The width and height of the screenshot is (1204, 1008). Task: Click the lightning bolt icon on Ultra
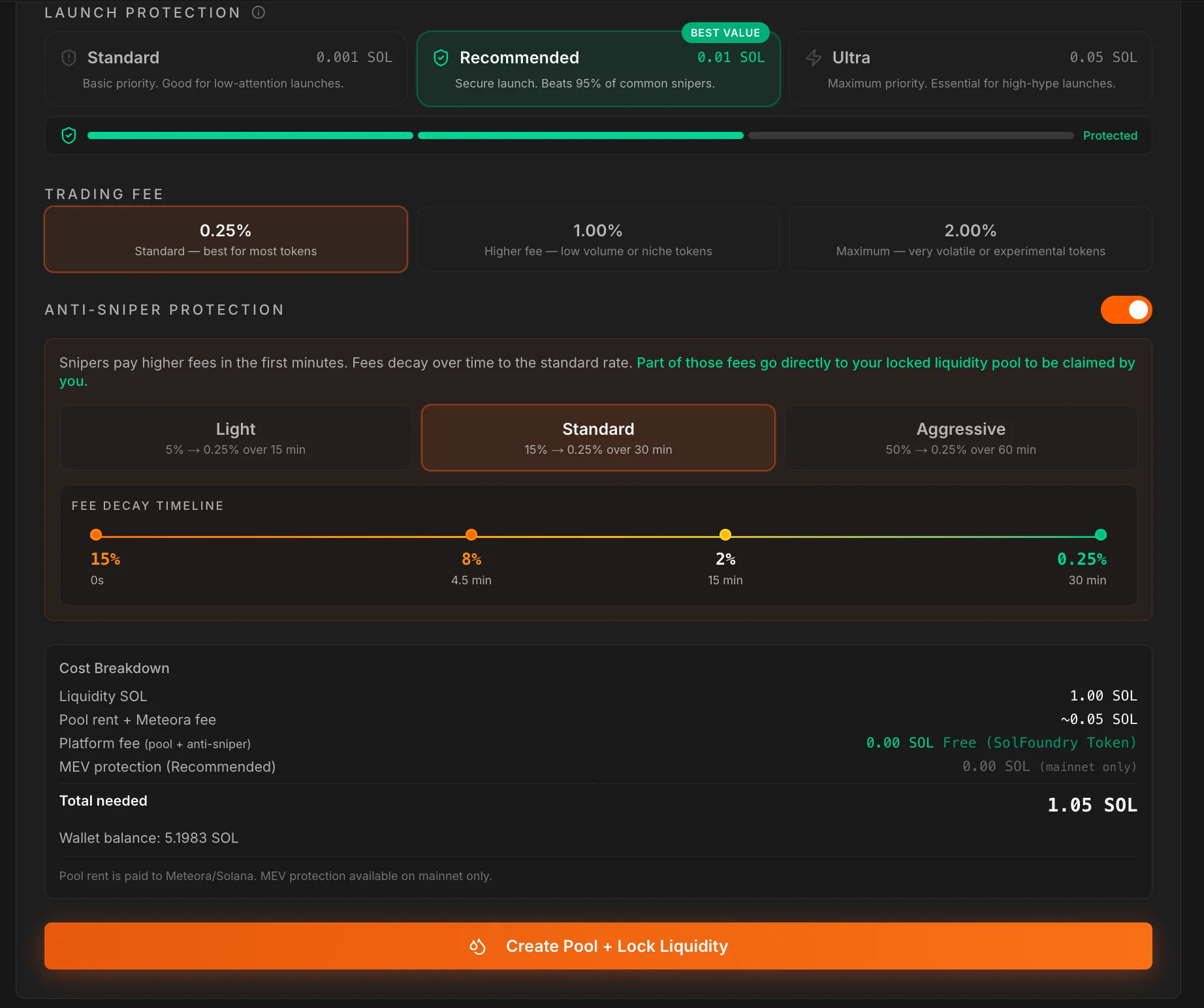tap(814, 58)
